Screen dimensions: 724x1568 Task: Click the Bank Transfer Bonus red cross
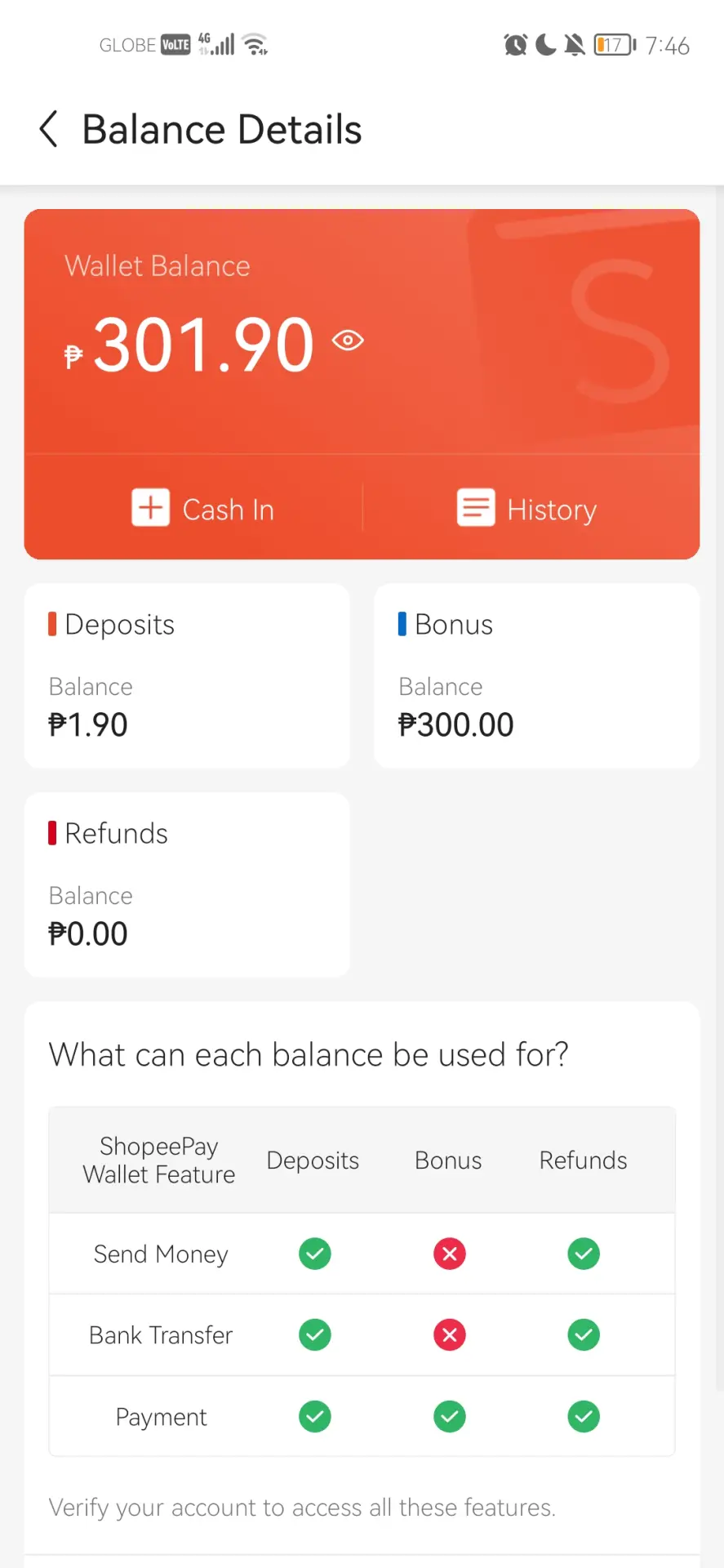pyautogui.click(x=450, y=1335)
